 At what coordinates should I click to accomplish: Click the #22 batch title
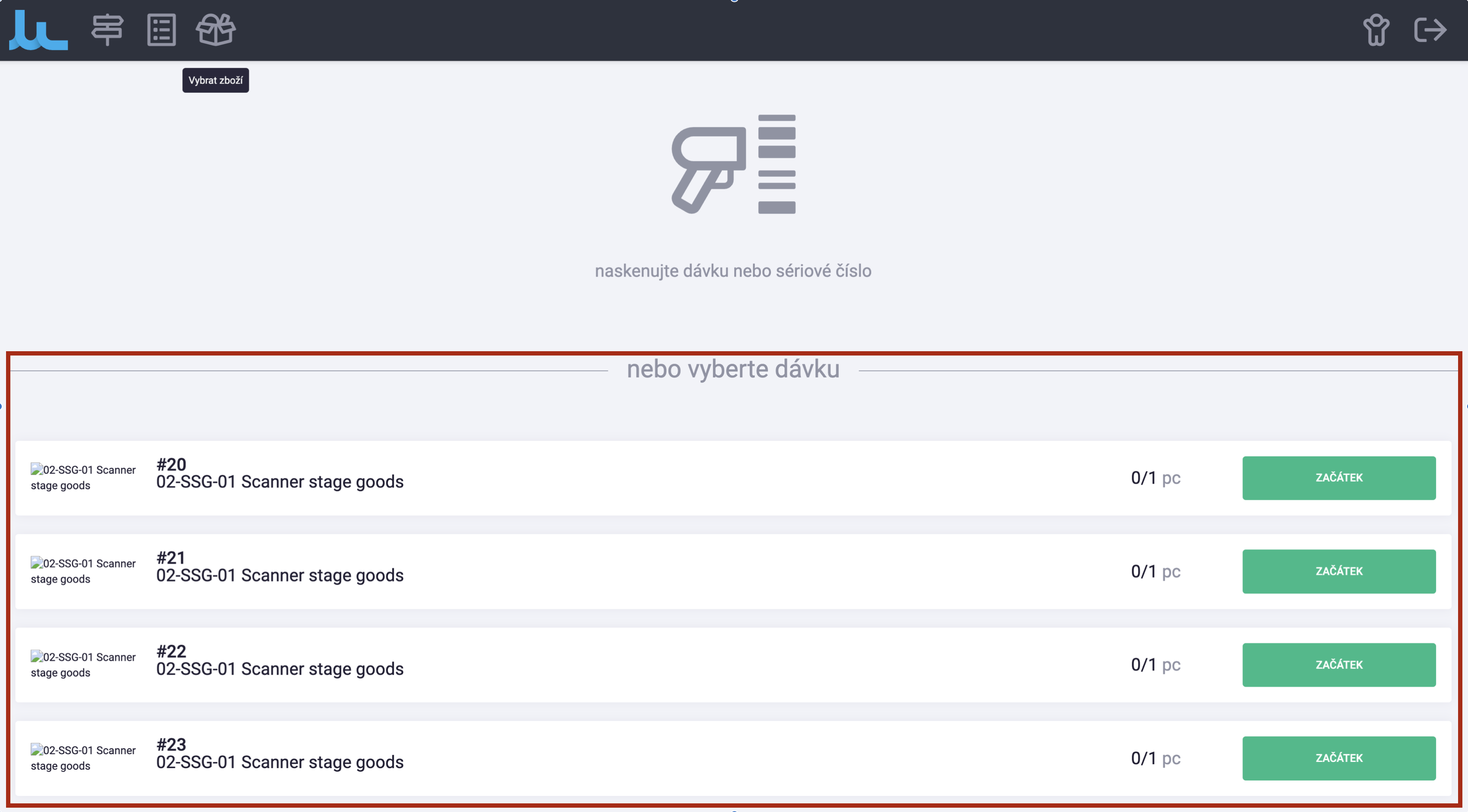click(171, 651)
